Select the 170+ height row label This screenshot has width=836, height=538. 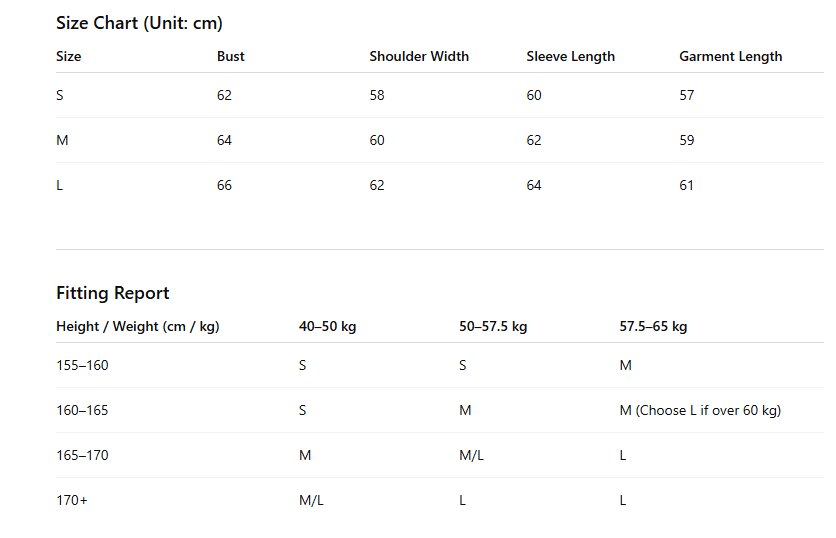(71, 500)
